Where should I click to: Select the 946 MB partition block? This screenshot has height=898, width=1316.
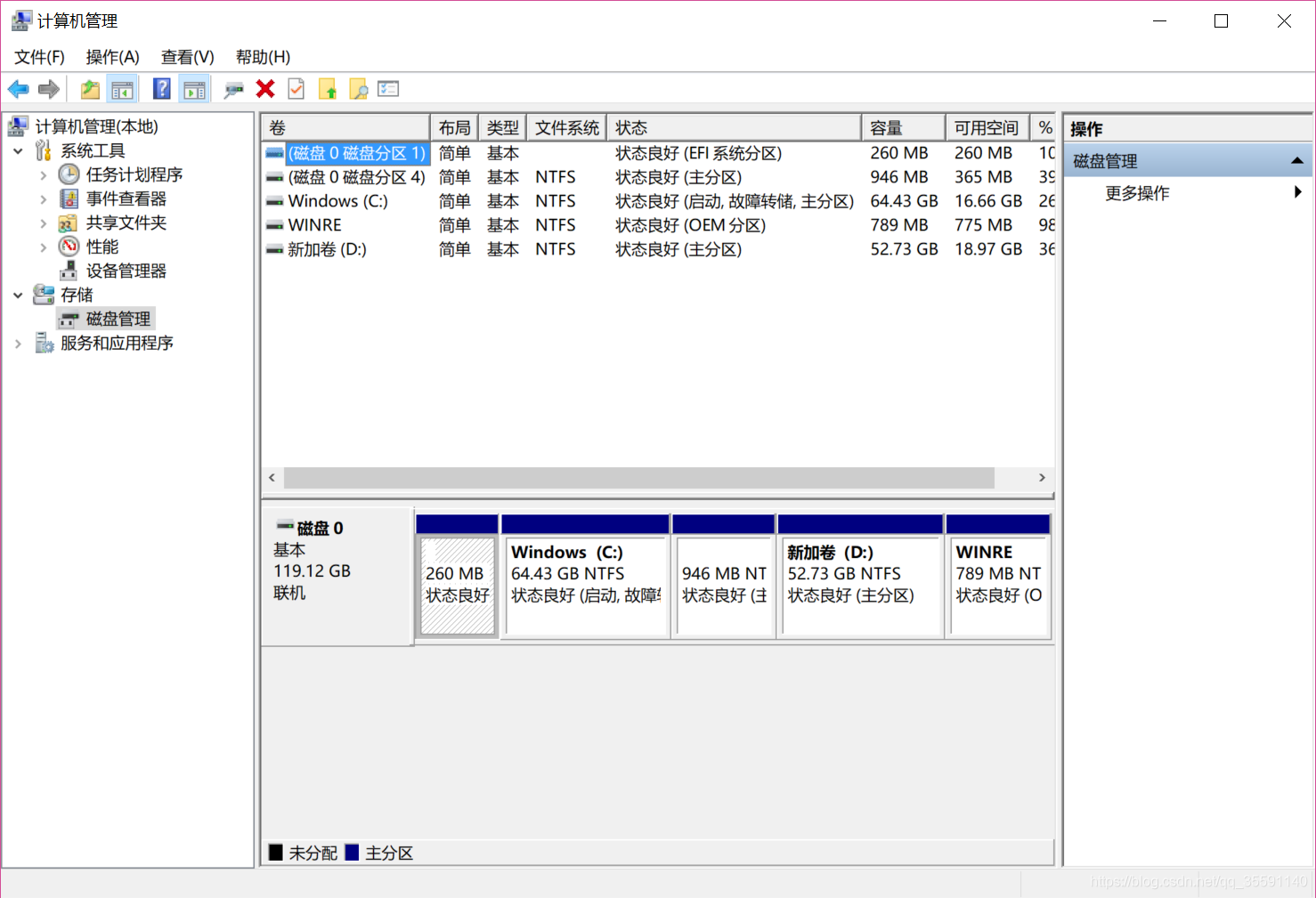723,577
